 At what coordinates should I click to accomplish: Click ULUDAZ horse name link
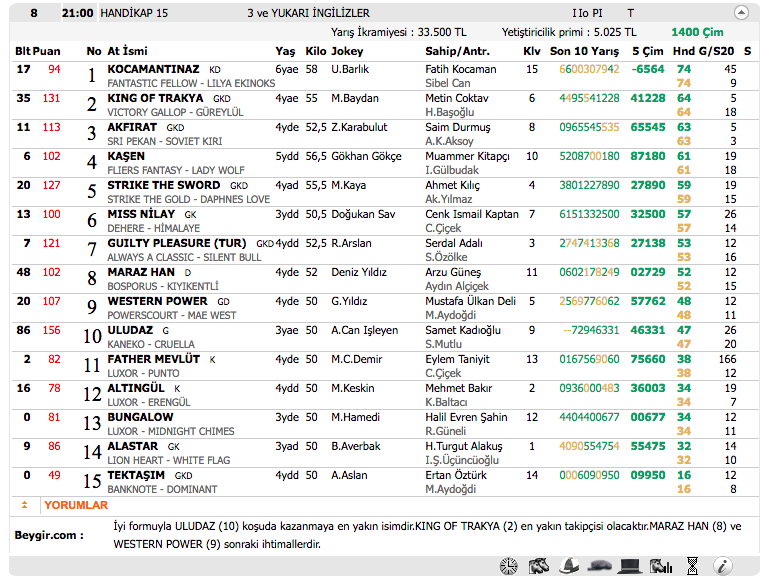(130, 330)
